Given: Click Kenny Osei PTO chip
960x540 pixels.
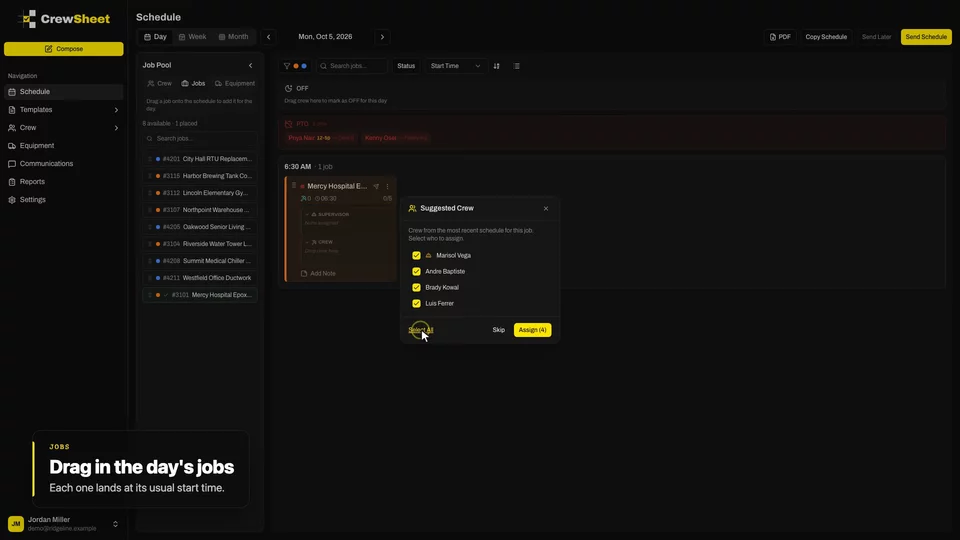Looking at the screenshot, I should tap(396, 138).
